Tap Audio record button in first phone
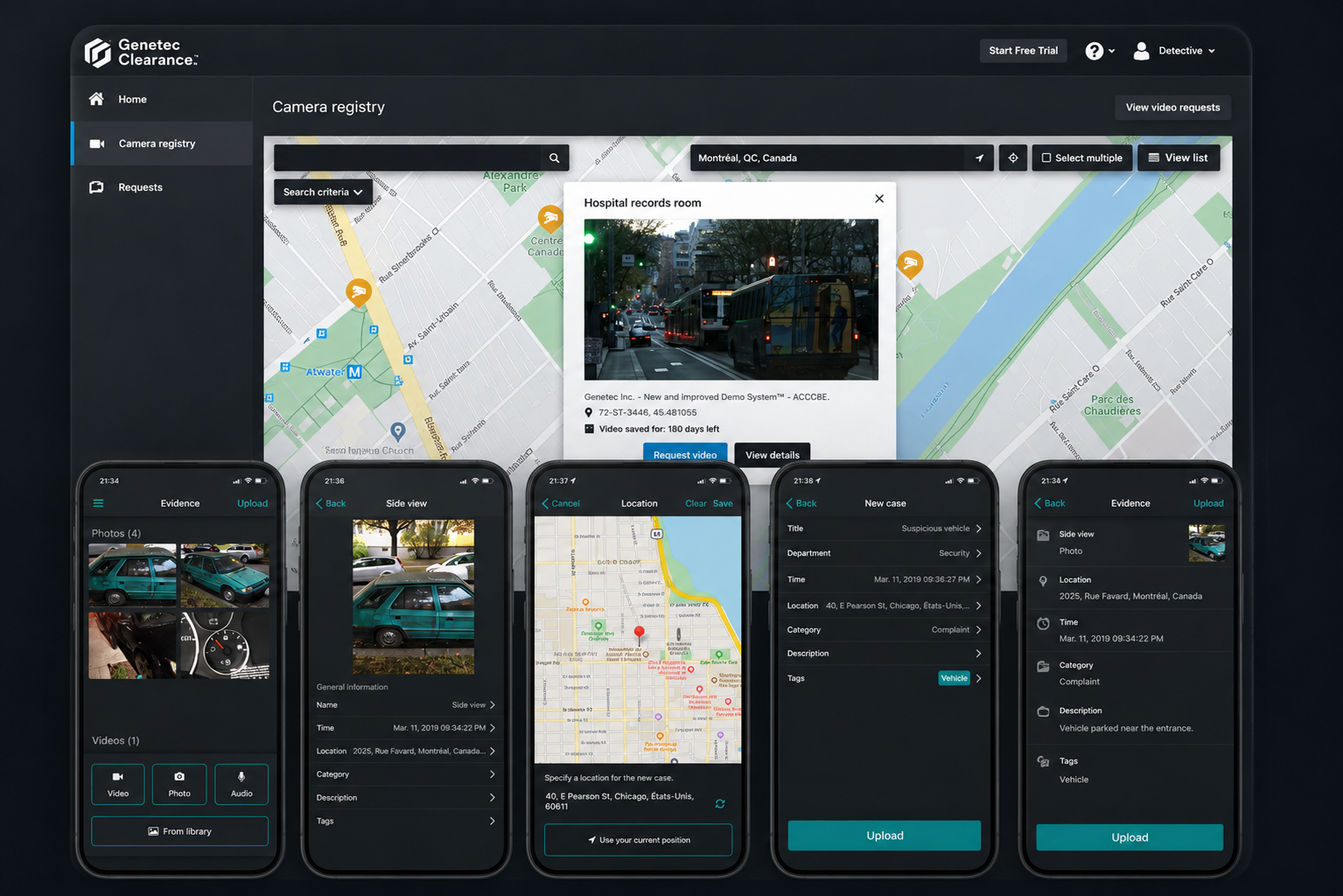Viewport: 1343px width, 896px height. click(241, 784)
